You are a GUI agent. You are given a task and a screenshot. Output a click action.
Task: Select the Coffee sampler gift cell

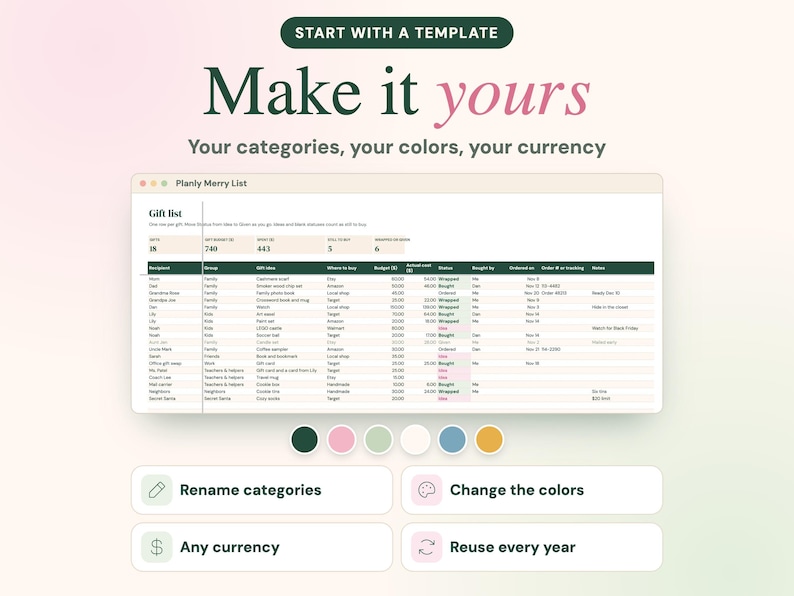[272, 349]
